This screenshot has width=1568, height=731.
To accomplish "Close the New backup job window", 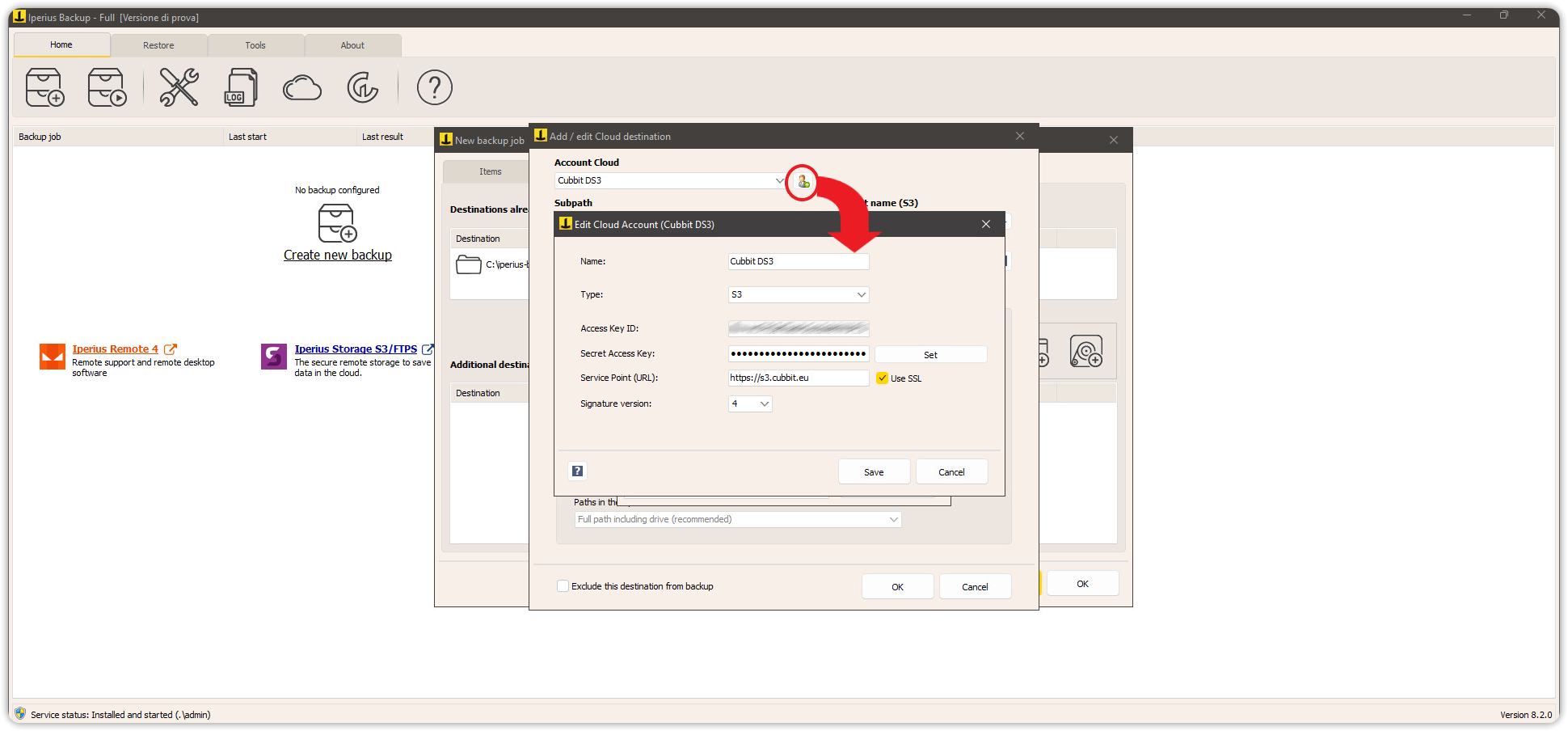I will coord(1114,140).
